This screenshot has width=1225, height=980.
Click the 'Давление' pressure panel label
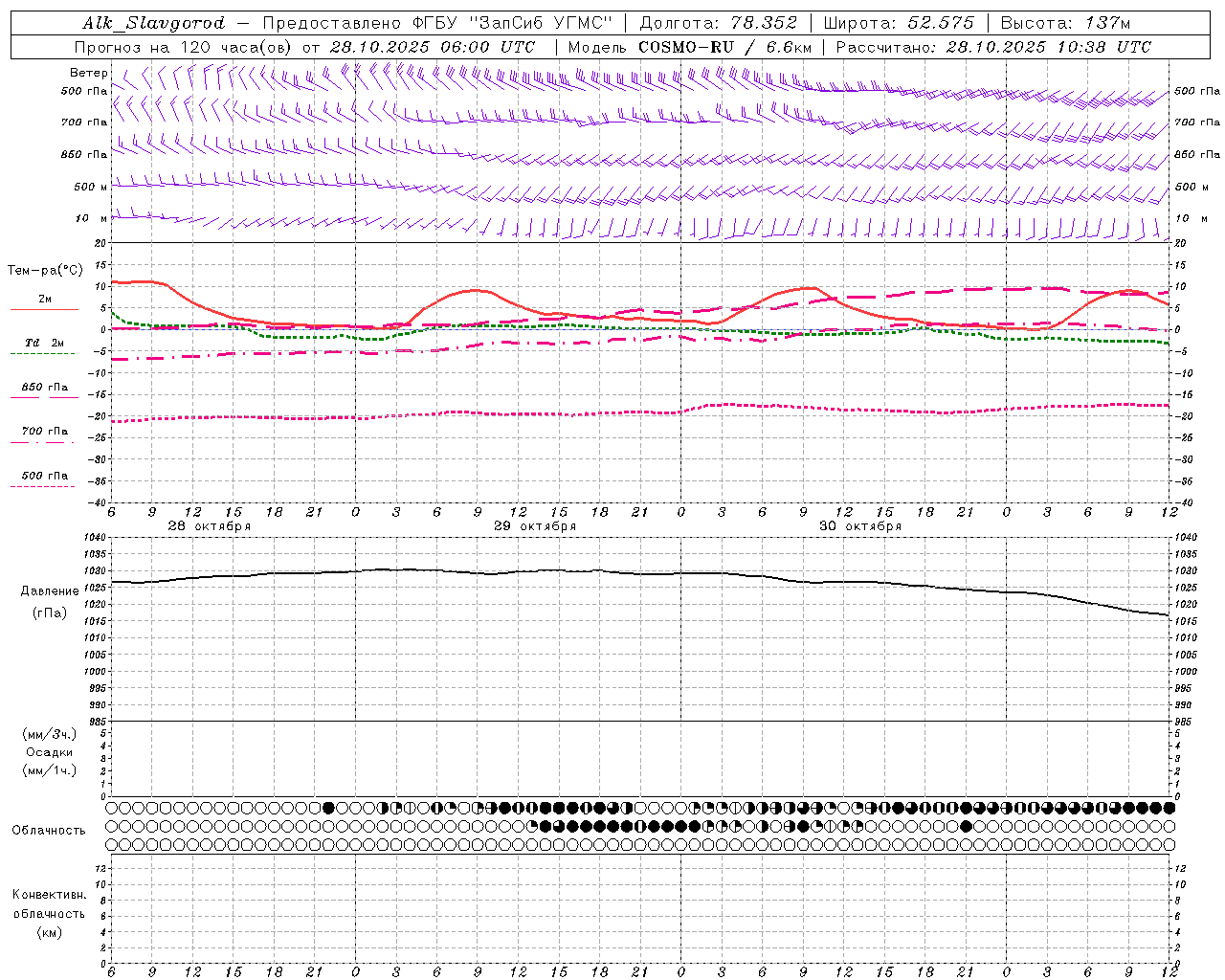click(50, 591)
